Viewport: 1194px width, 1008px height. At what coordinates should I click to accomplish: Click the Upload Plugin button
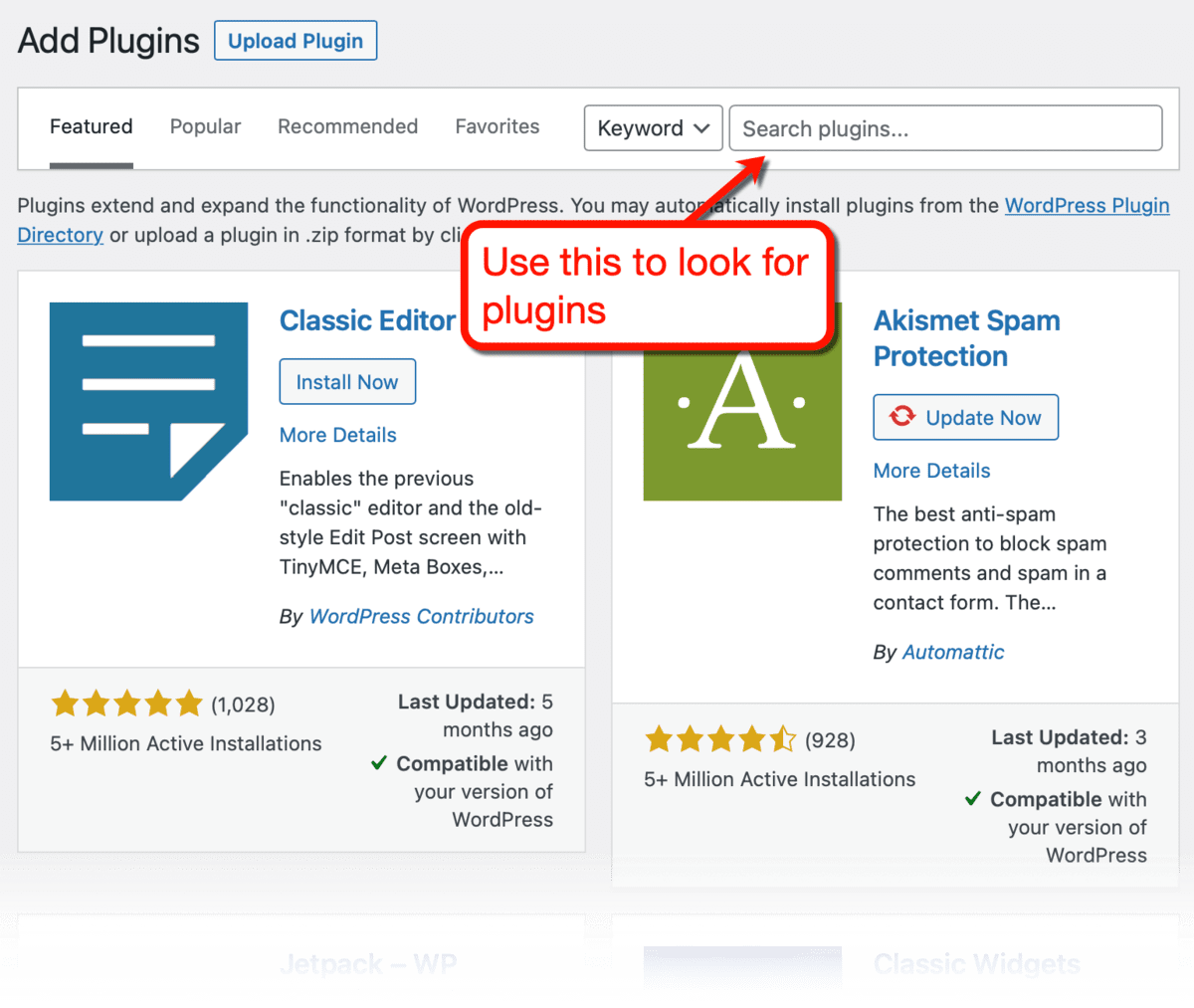pyautogui.click(x=295, y=40)
